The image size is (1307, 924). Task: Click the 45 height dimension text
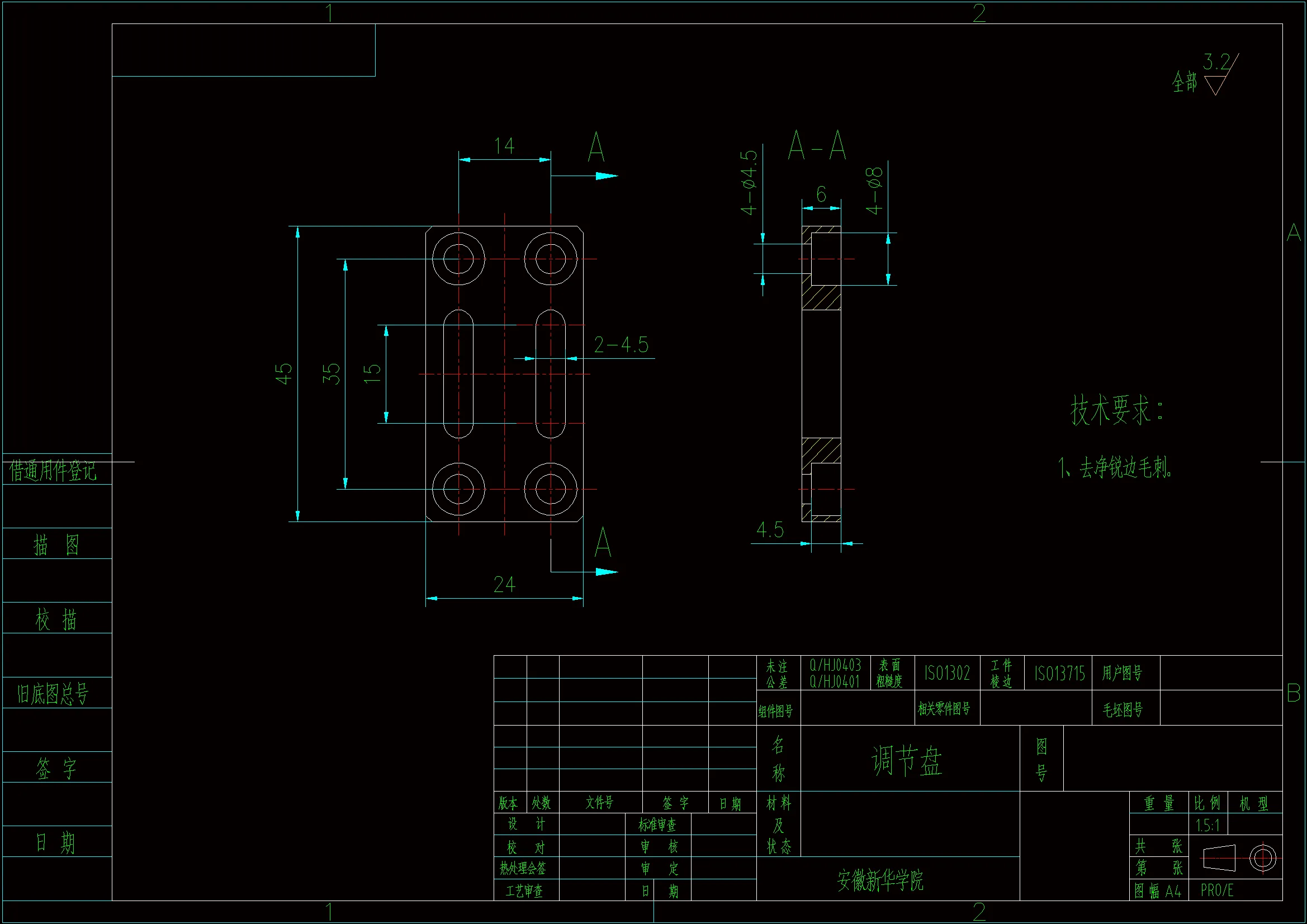(x=283, y=373)
